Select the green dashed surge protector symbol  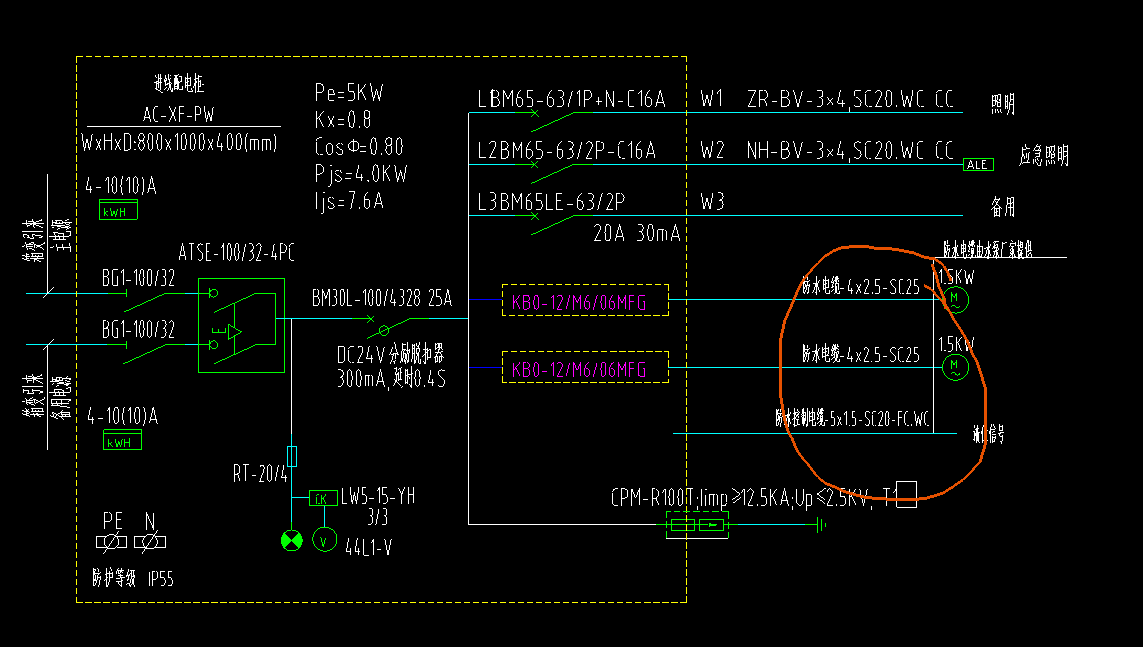point(697,525)
